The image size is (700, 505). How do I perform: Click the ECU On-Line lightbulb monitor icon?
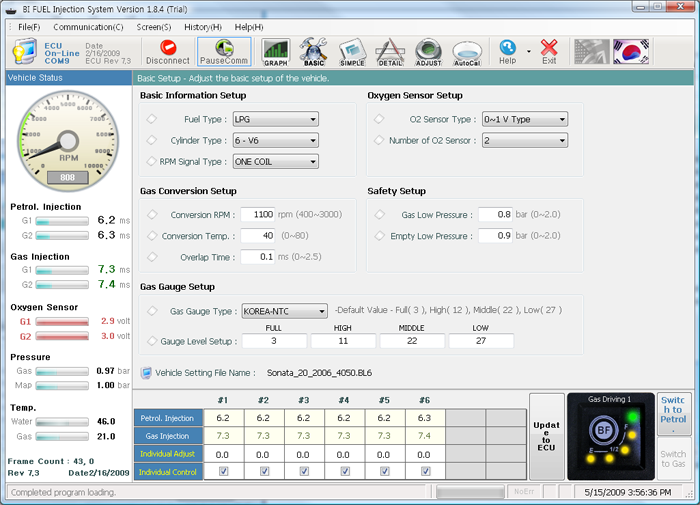tap(25, 52)
